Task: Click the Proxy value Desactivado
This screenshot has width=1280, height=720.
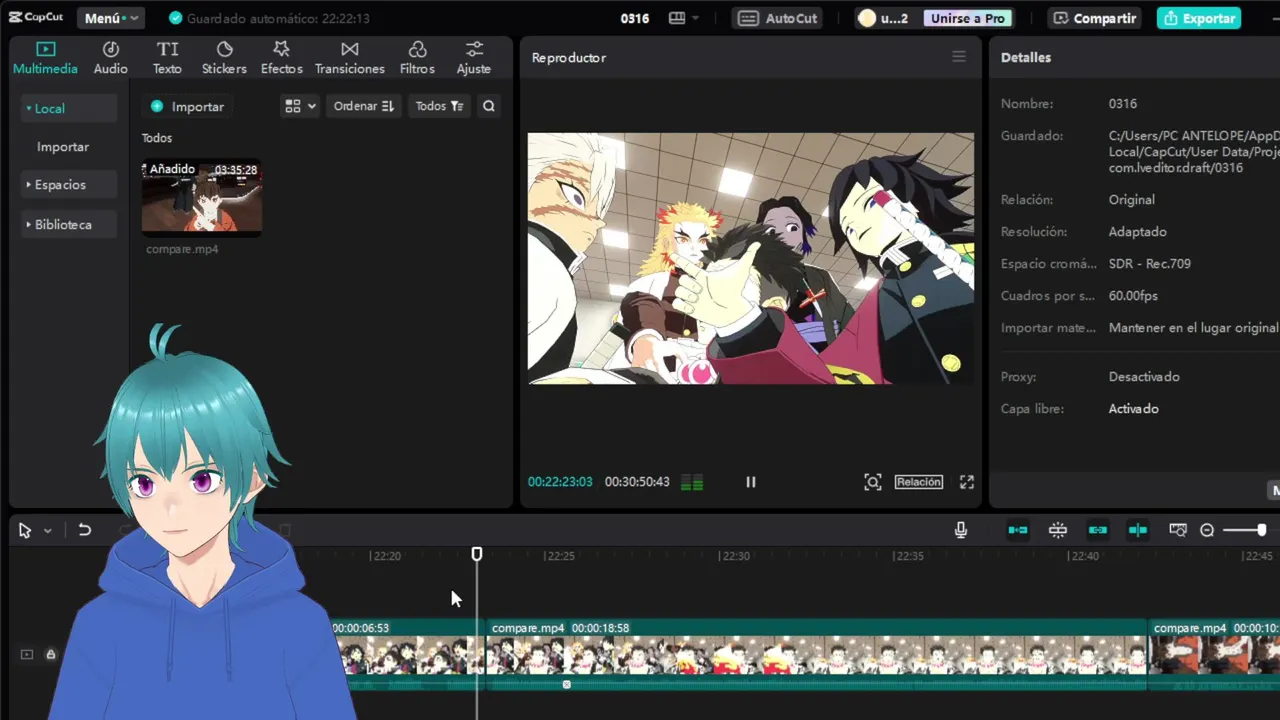Action: pos(1144,376)
